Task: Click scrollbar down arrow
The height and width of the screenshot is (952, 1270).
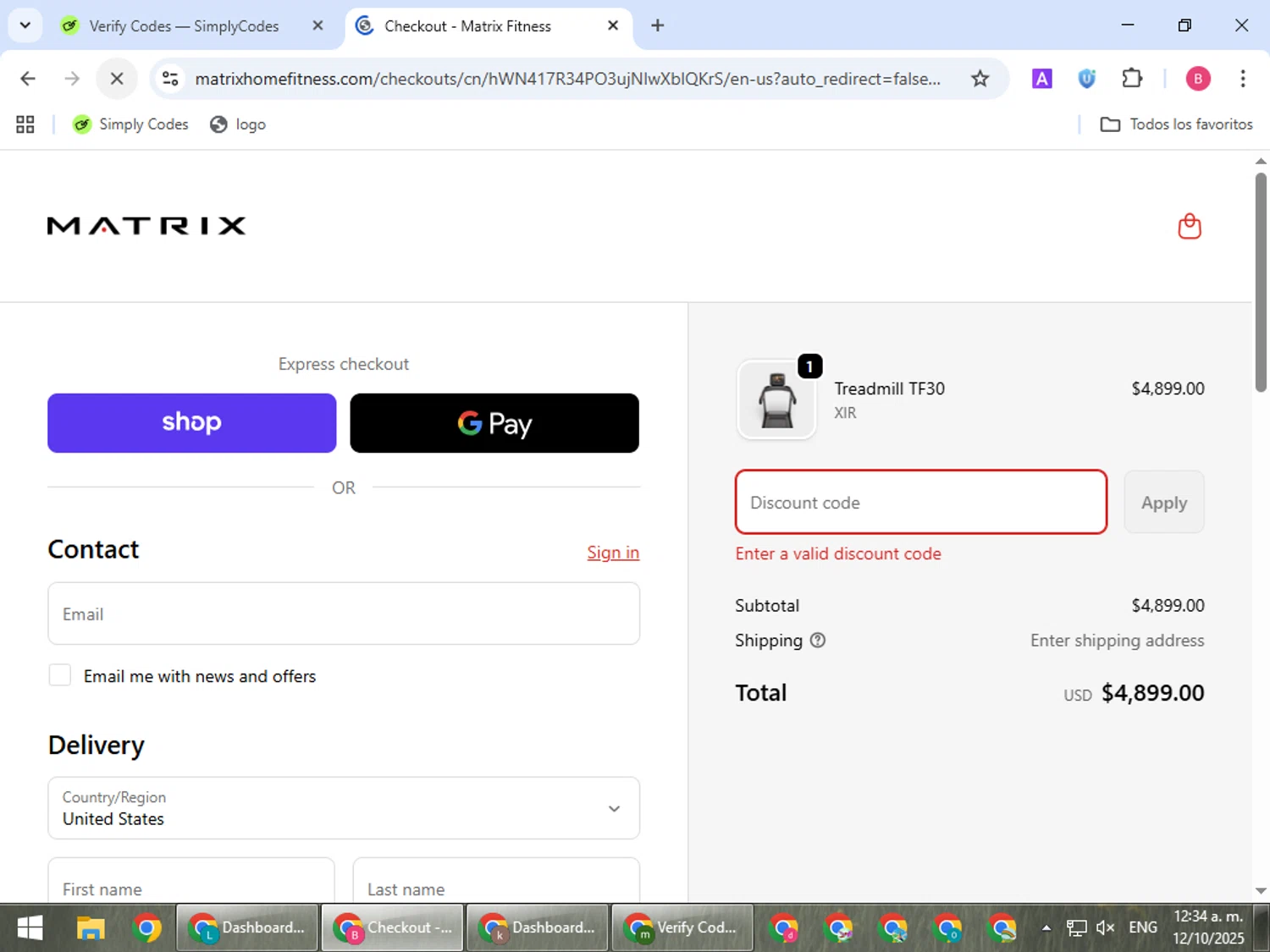Action: pyautogui.click(x=1261, y=890)
